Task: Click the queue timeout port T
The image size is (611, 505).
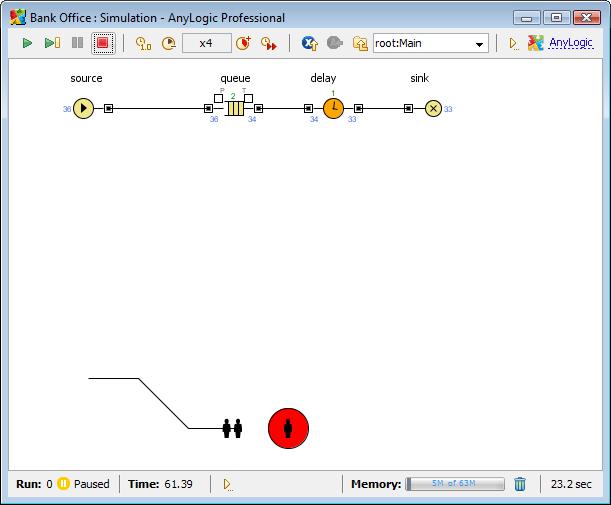Action: point(248,98)
